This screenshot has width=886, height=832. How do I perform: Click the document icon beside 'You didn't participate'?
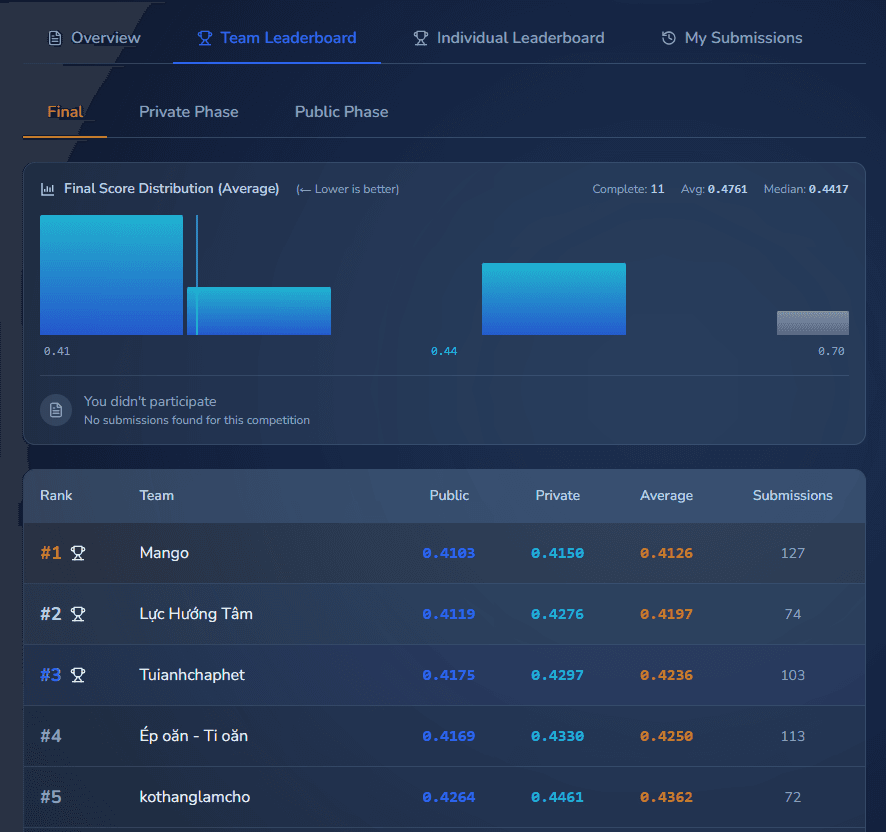[x=56, y=410]
